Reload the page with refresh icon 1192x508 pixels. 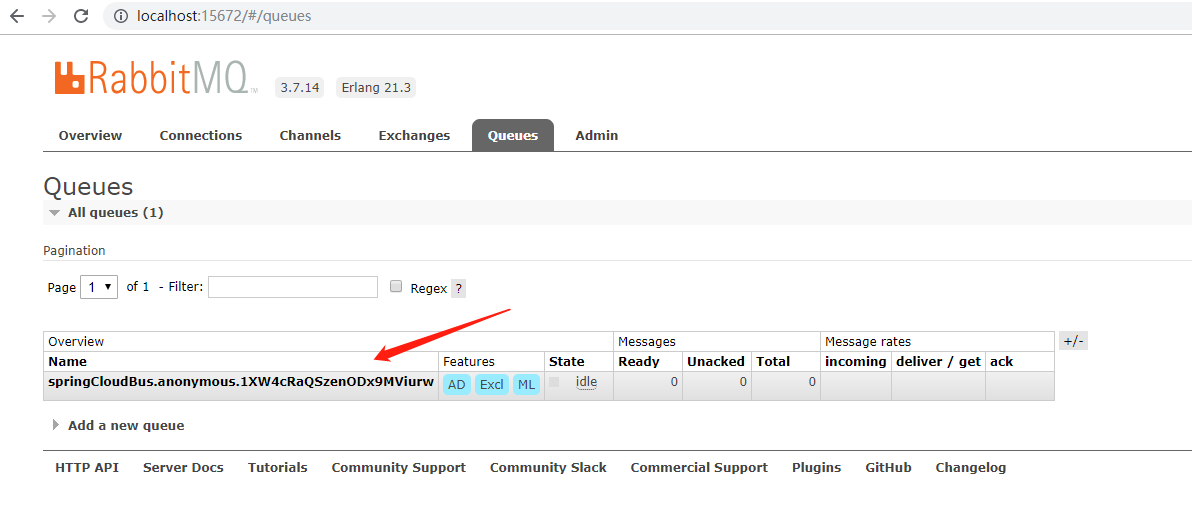pyautogui.click(x=81, y=16)
